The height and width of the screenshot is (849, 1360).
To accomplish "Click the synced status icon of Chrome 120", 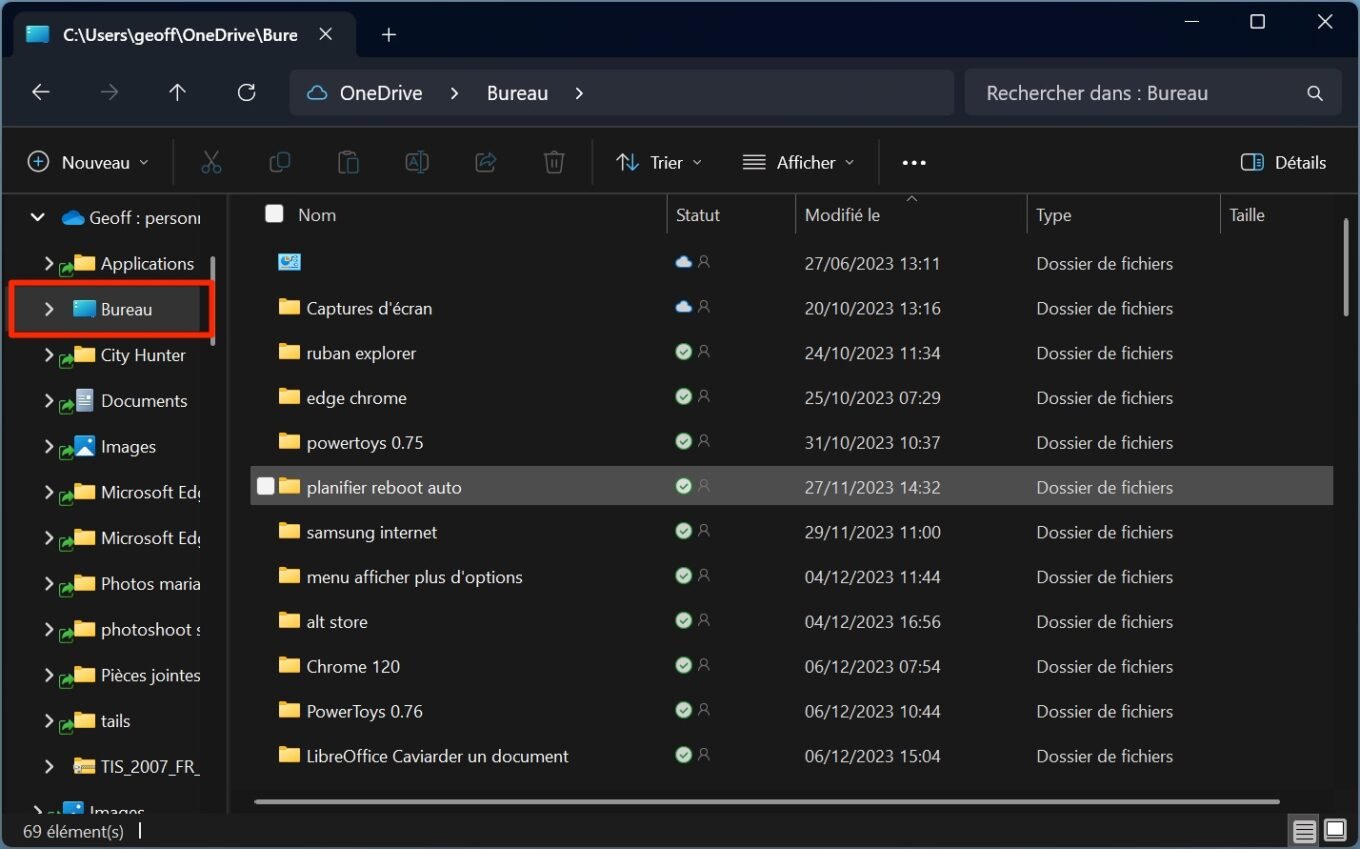I will coord(683,665).
